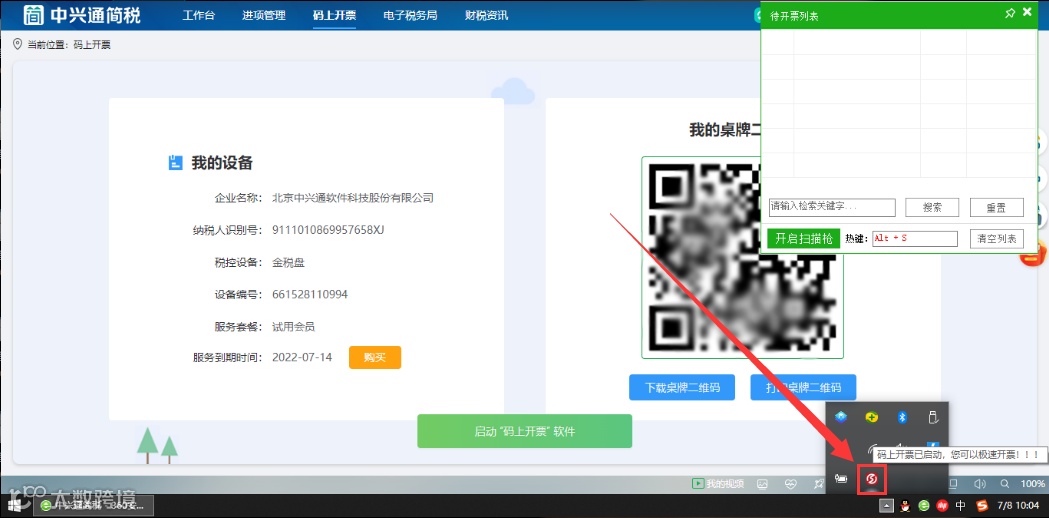The width and height of the screenshot is (1049, 518).
Task: Click the 搜索 button in 待开票列表
Action: [932, 207]
